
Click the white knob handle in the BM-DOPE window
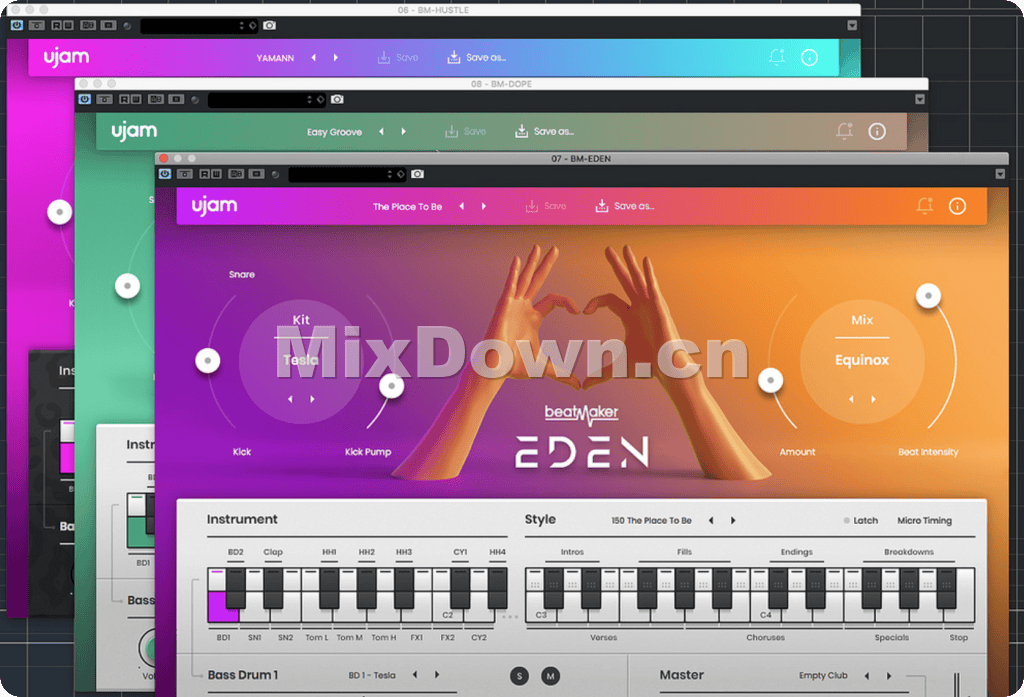coord(127,286)
